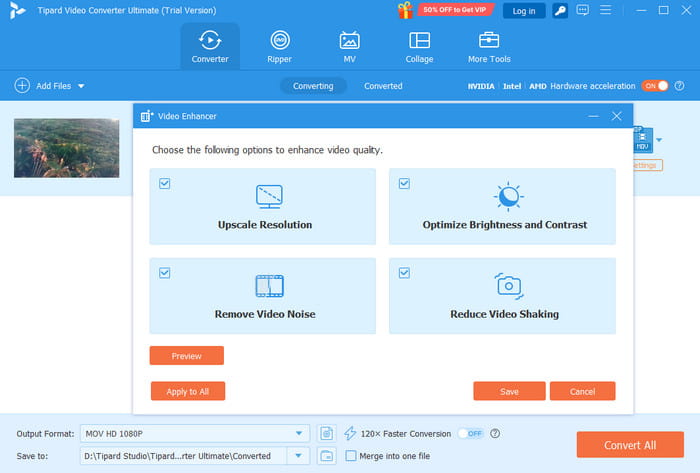700x473 pixels.
Task: Uncheck Reduce Video Shaking checkbox
Action: 404,273
